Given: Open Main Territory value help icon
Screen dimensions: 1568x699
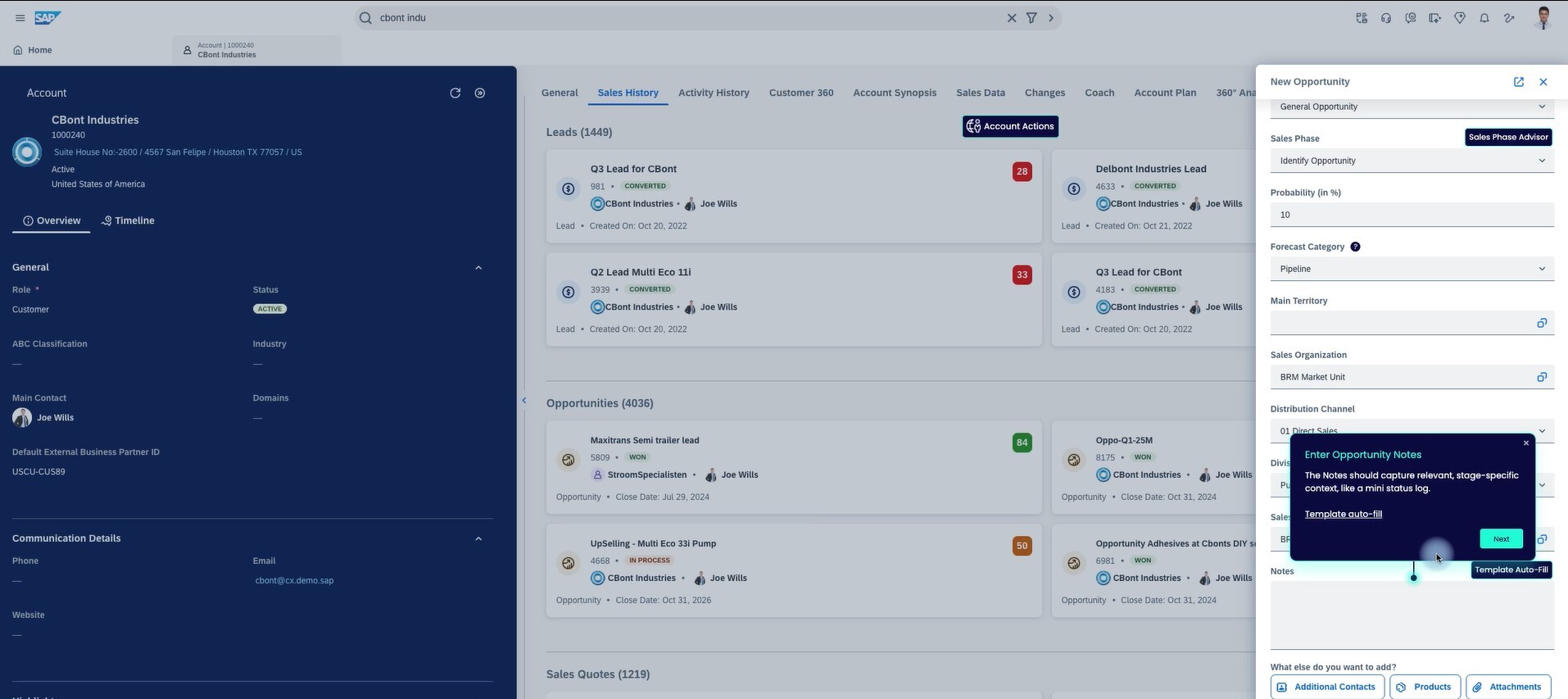Looking at the screenshot, I should (1541, 323).
